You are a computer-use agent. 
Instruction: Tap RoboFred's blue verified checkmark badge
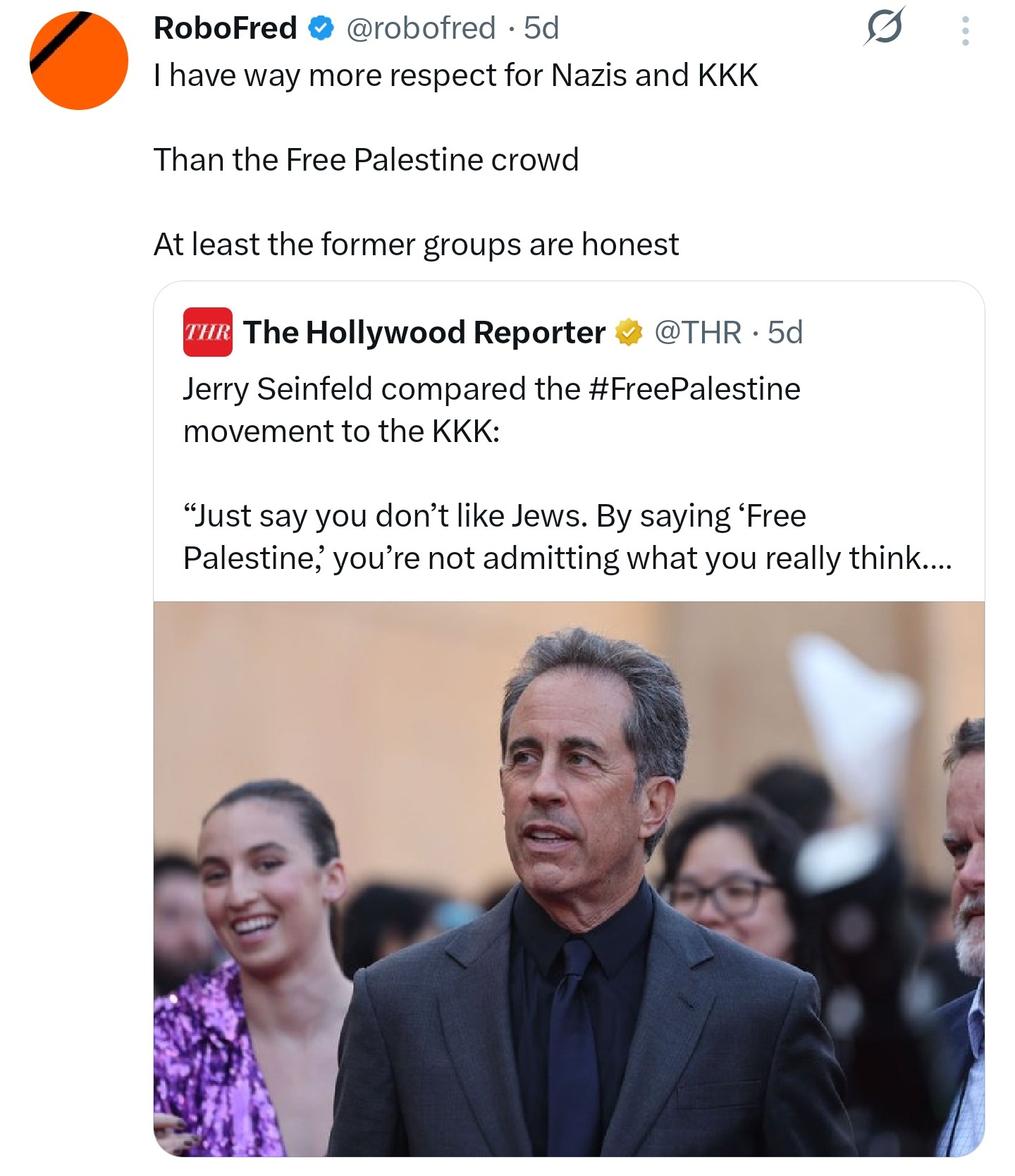pyautogui.click(x=321, y=28)
